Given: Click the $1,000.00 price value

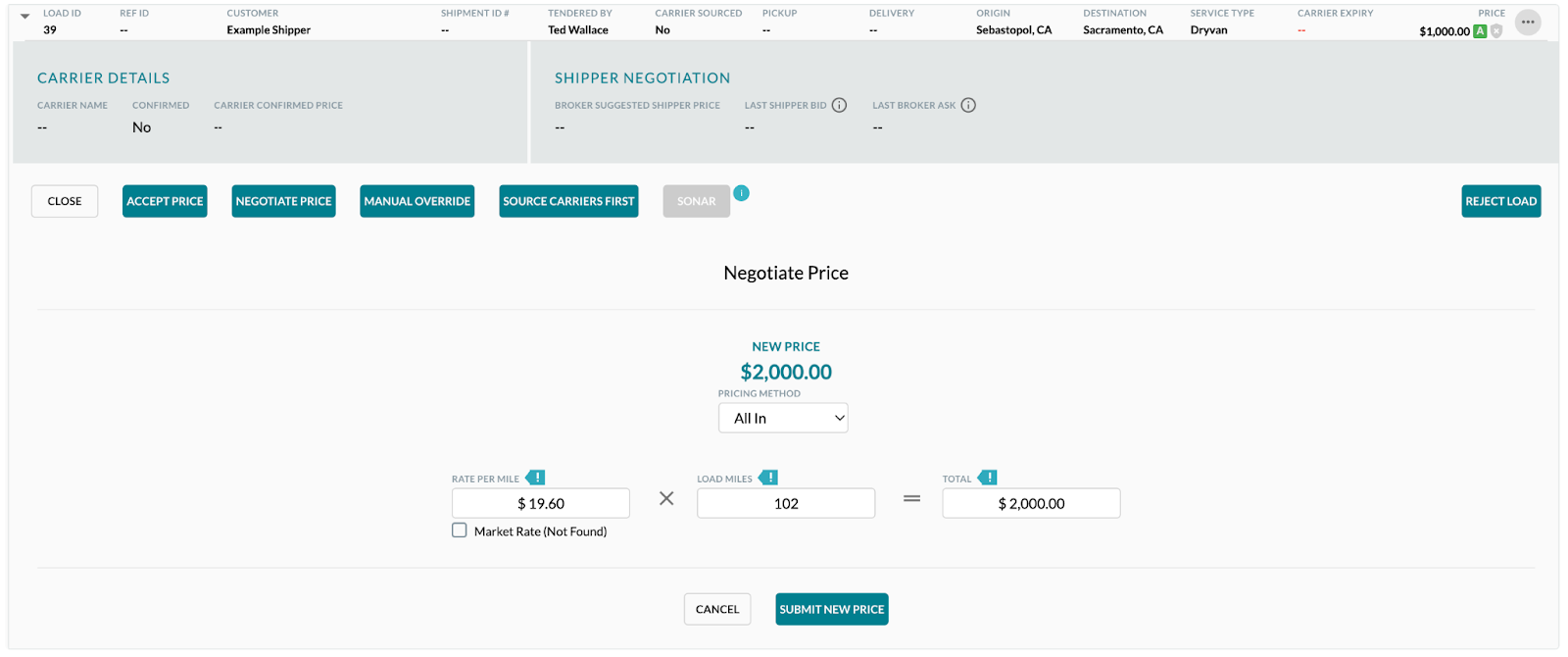Looking at the screenshot, I should click(1445, 31).
